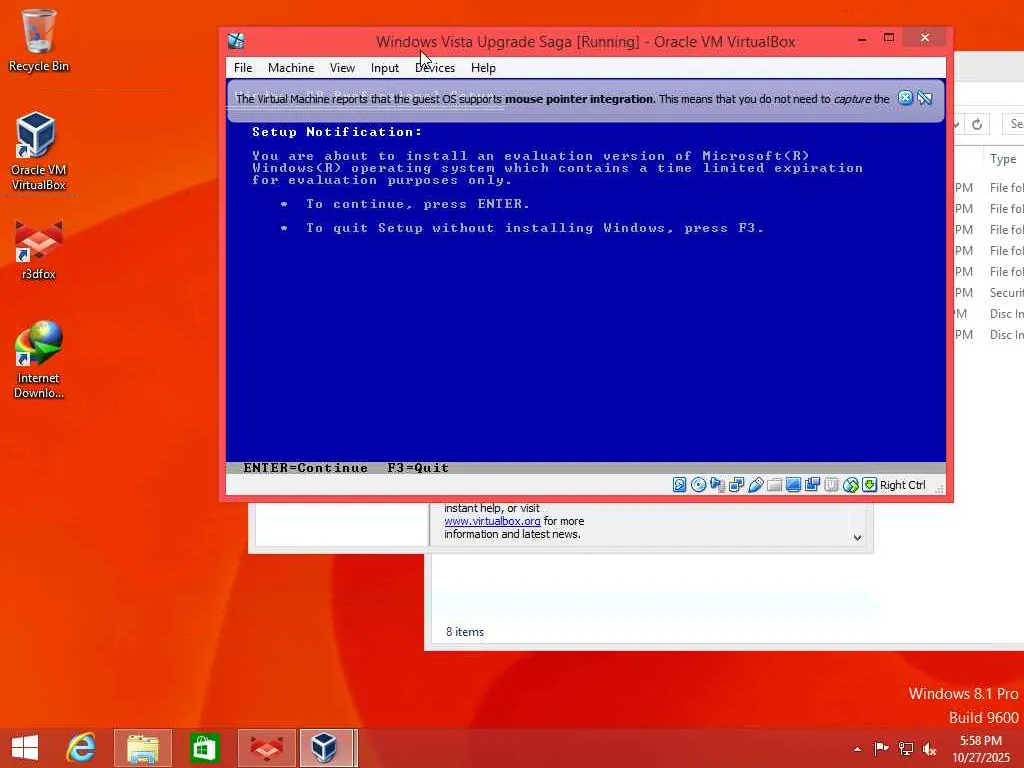Viewport: 1024px width, 768px height.
Task: Click the do-not-show-again notification icon
Action: 925,98
